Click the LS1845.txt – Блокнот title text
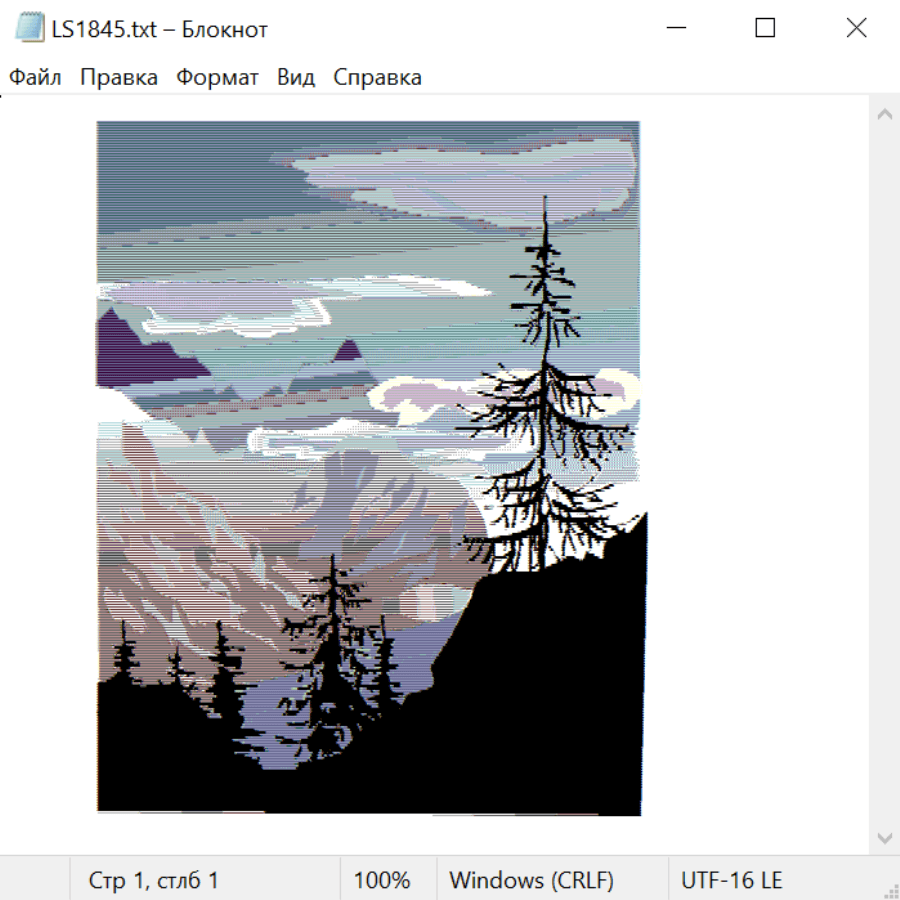900x900 pixels. (160, 29)
